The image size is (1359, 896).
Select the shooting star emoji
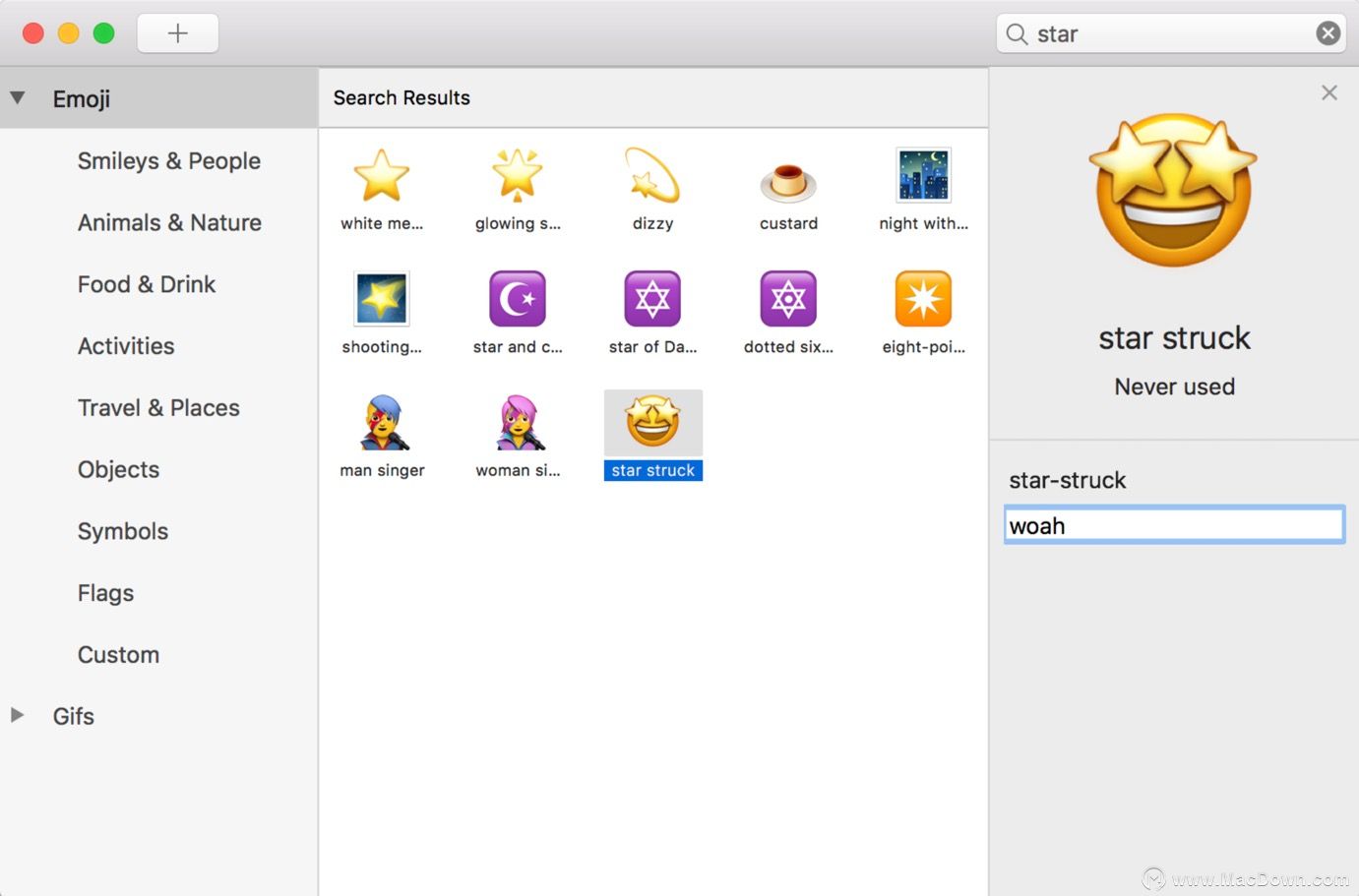tap(382, 299)
